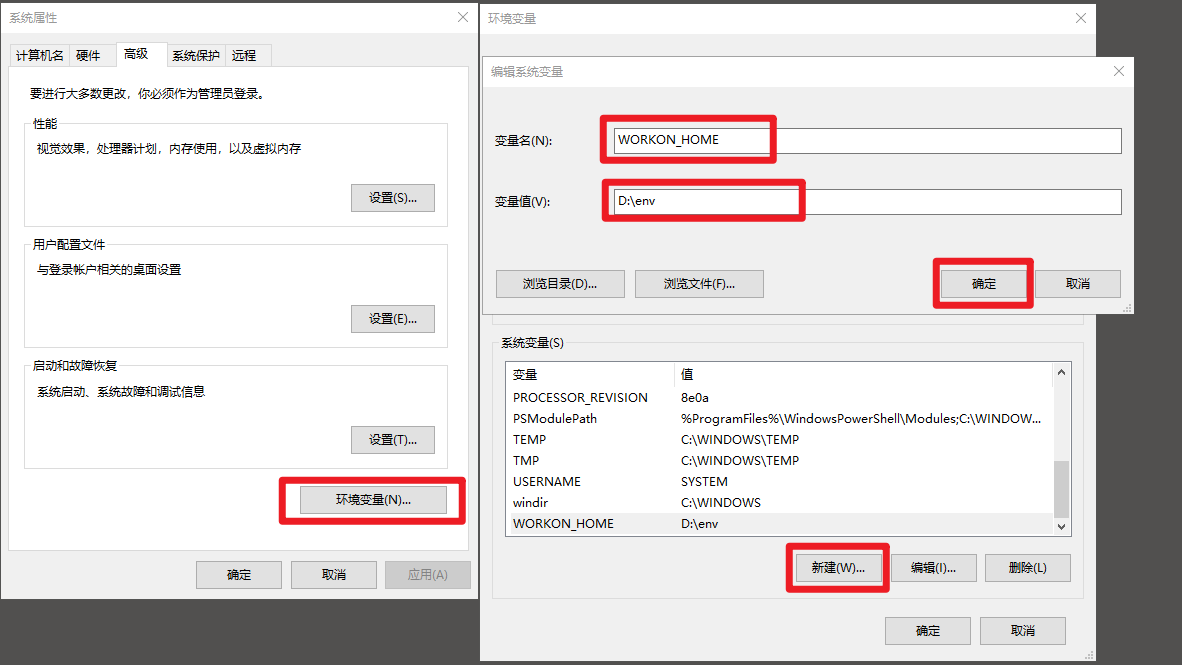Cancel the 系统属性 dialog

(334, 575)
